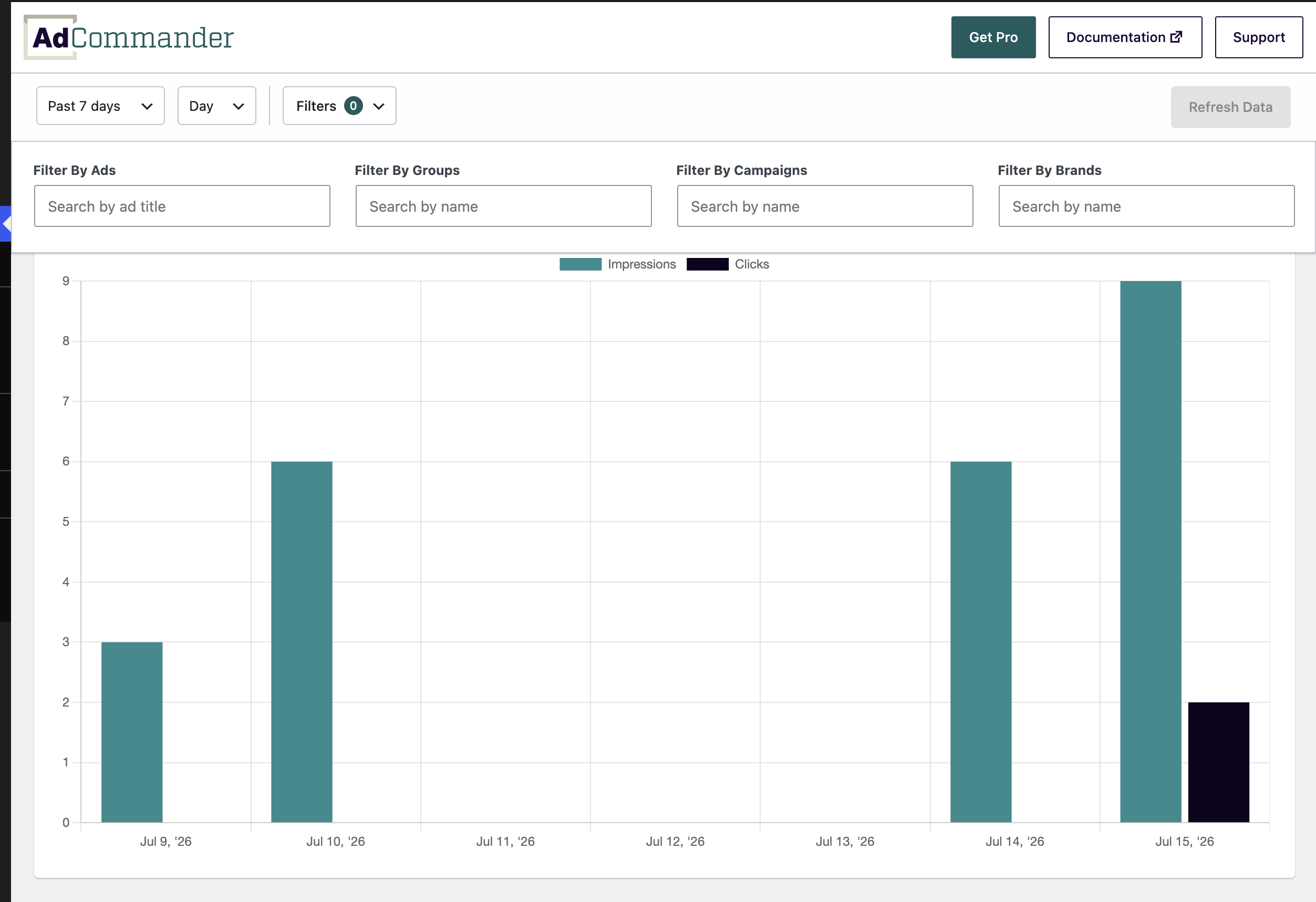Toggle the Impressions legend swatch
This screenshot has height=902, width=1316.
click(581, 264)
